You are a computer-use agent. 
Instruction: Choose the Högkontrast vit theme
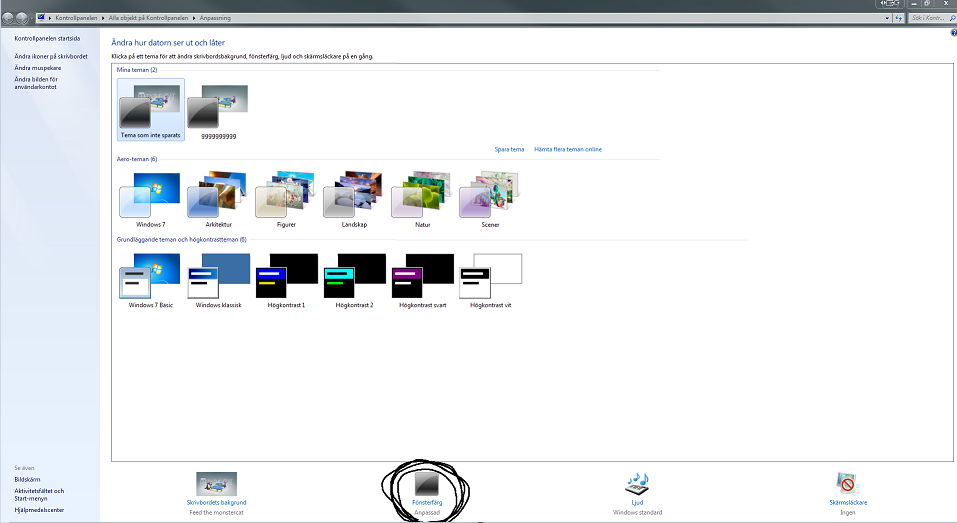[x=490, y=280]
